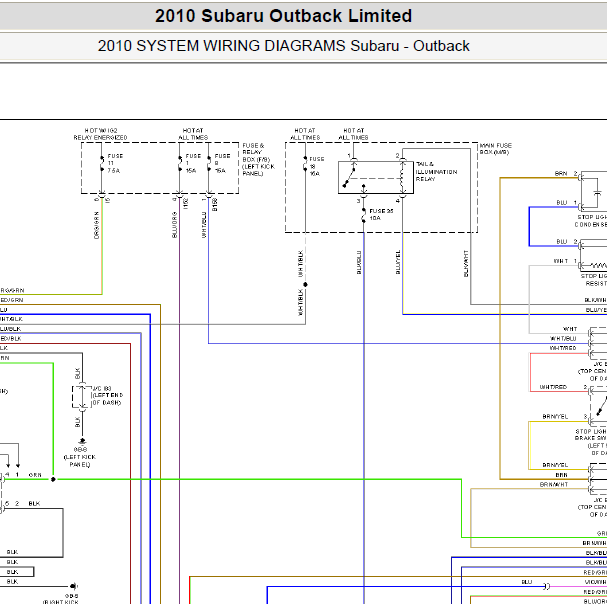Click the relay coil symbol
Viewport: 607px width, 604px height.
click(403, 177)
